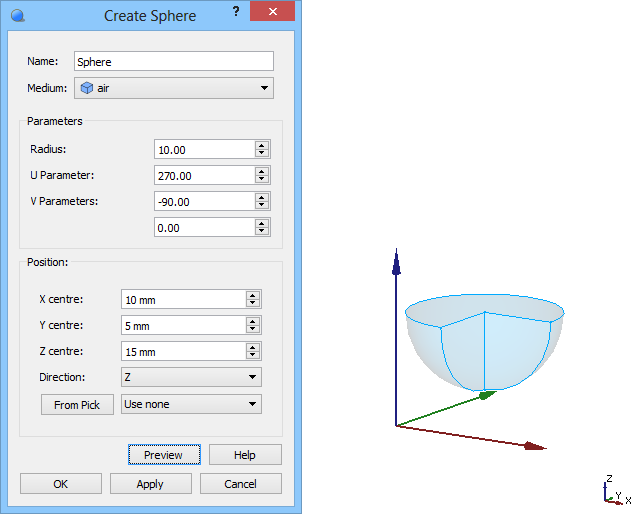
Task: Click the Name field containing Sphere
Action: coord(173,62)
